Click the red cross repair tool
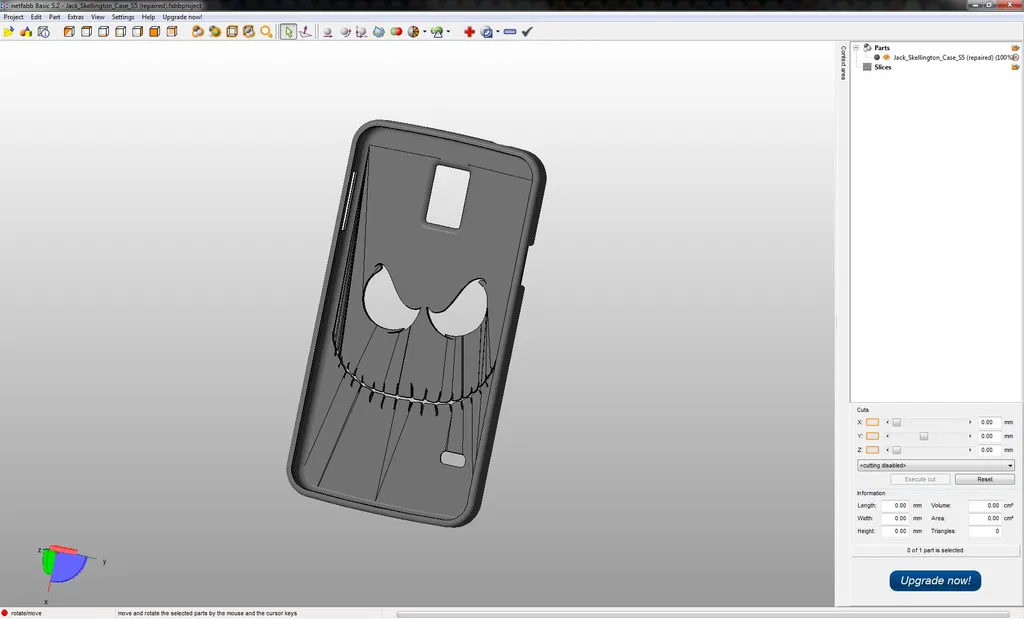 point(469,31)
